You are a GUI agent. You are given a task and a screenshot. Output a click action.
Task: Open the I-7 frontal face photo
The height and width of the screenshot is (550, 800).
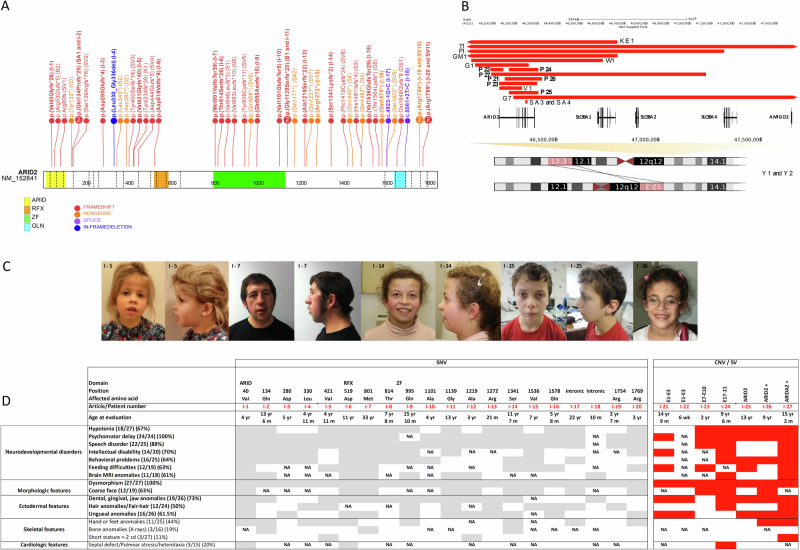[262, 301]
